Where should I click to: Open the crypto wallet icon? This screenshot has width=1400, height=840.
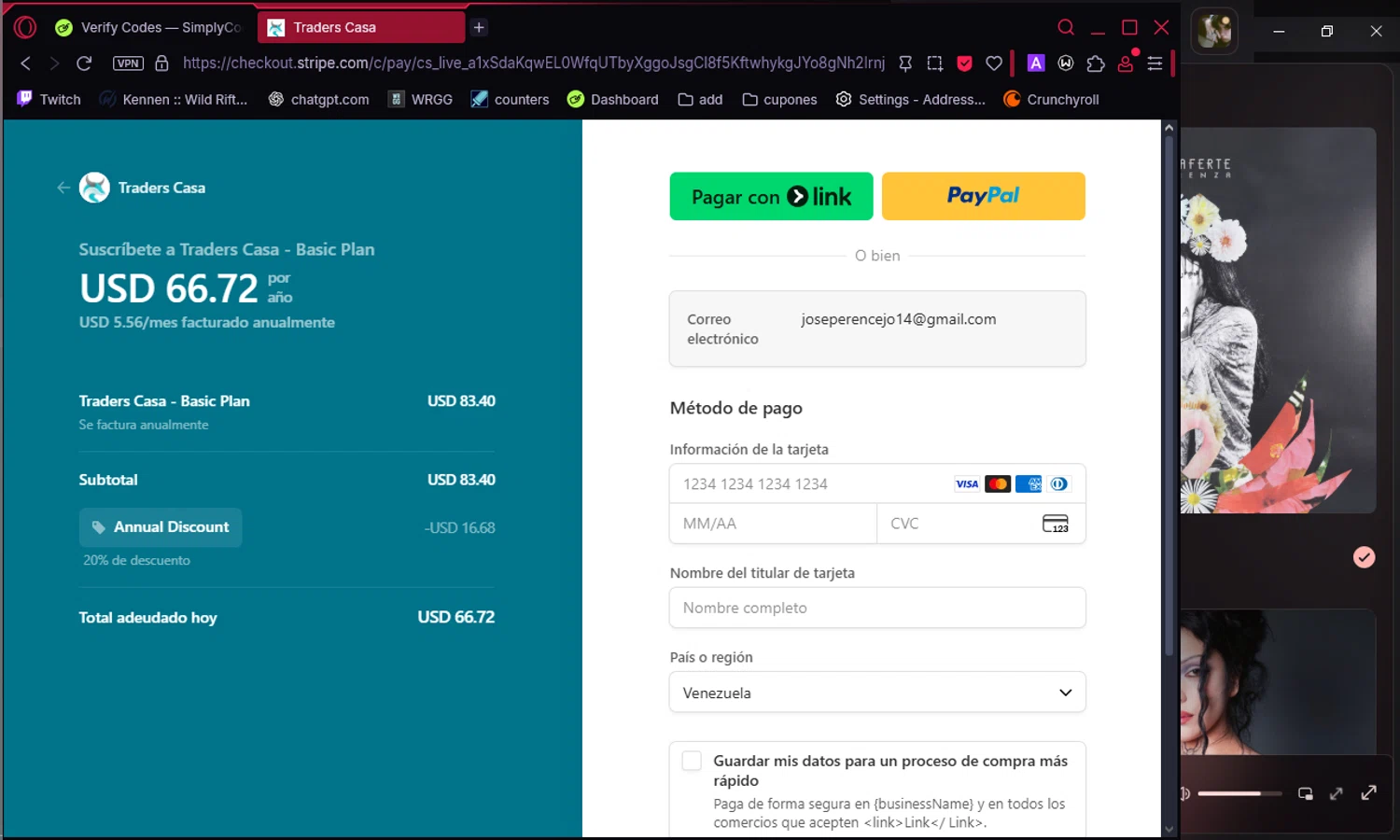1066,63
